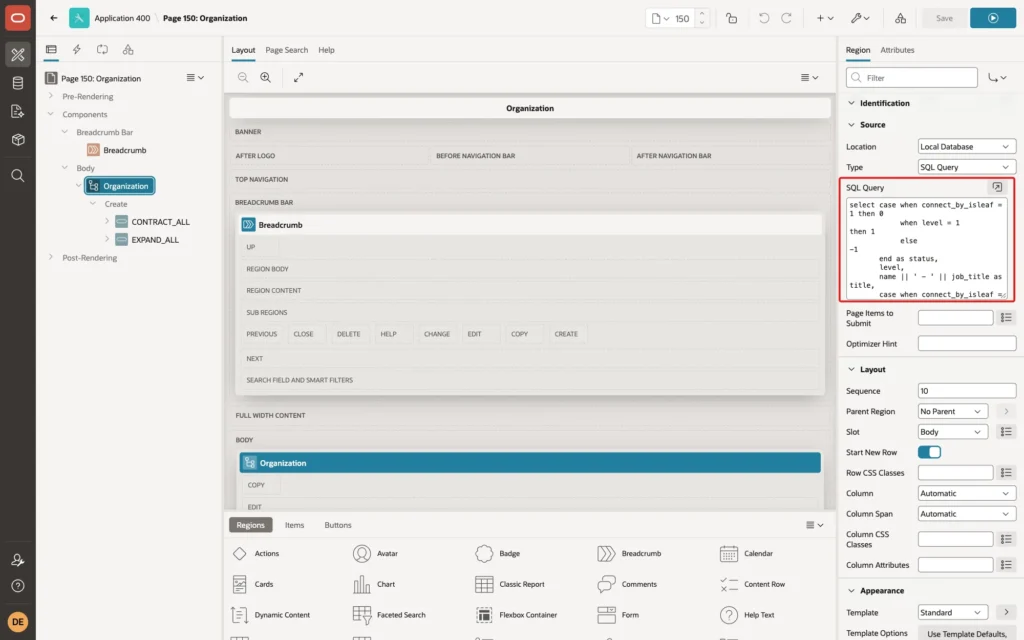
Task: Click the Undo icon in the toolbar
Action: 763,18
